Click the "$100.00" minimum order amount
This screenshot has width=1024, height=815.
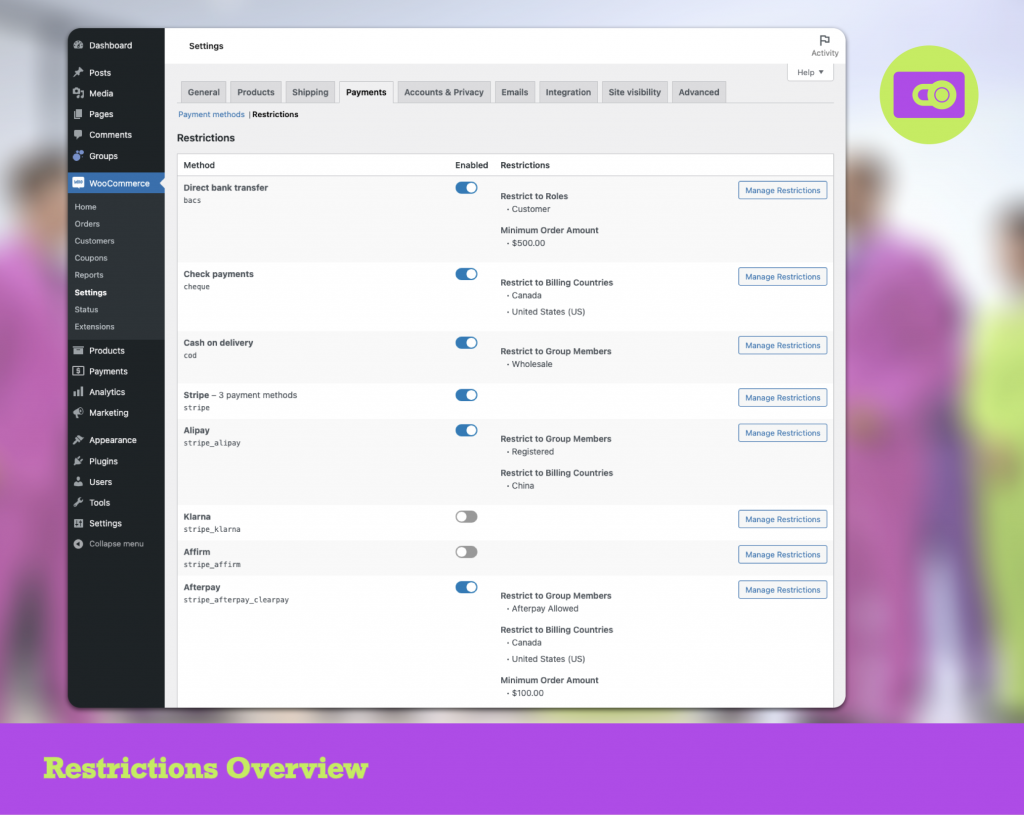point(528,693)
